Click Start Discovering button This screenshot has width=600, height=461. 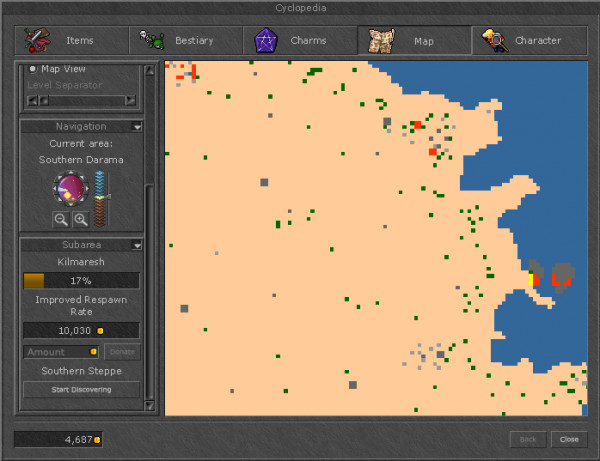(81, 389)
